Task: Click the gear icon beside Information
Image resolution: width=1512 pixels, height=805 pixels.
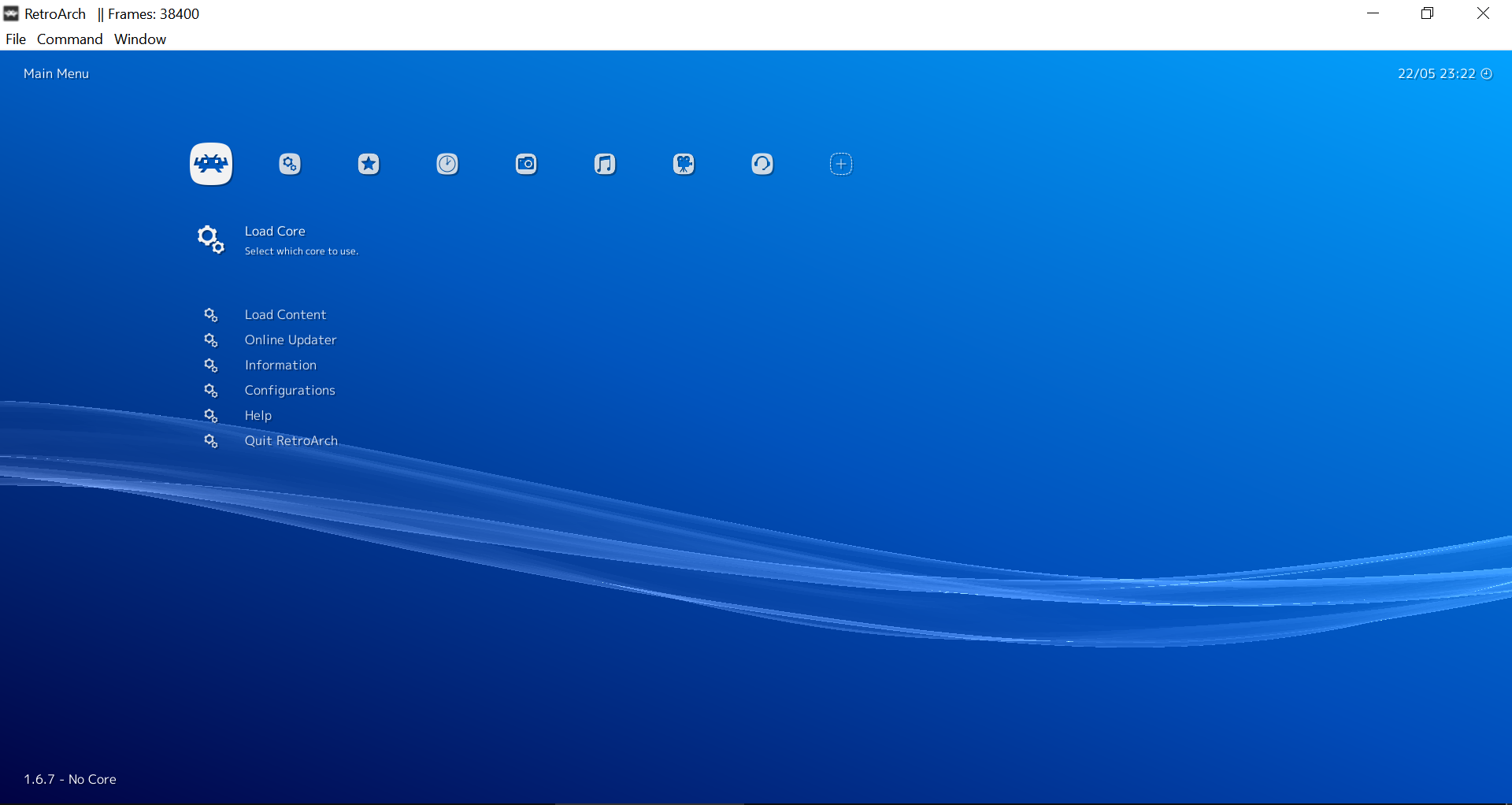Action: click(211, 365)
